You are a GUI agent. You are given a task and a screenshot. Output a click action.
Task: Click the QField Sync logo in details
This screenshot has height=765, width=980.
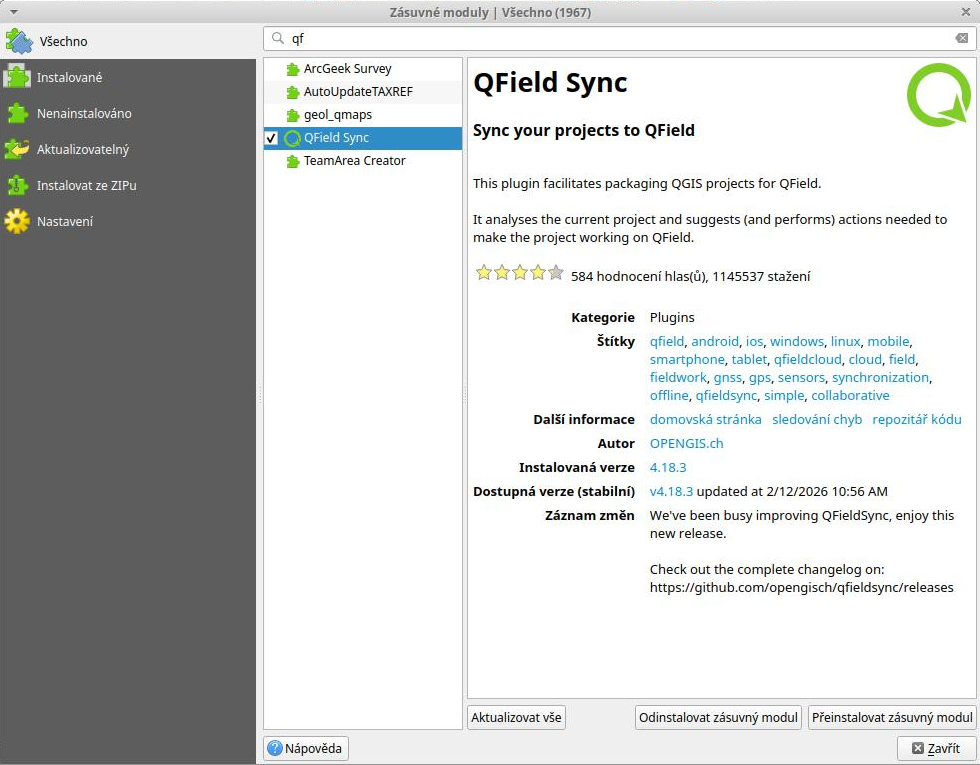[938, 95]
